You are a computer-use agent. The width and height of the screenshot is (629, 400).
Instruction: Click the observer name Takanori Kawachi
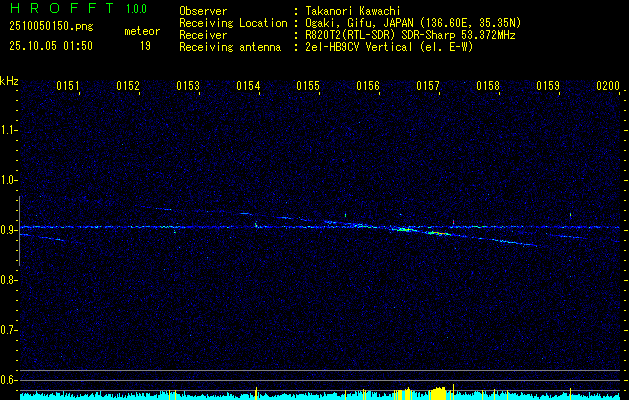tap(353, 11)
